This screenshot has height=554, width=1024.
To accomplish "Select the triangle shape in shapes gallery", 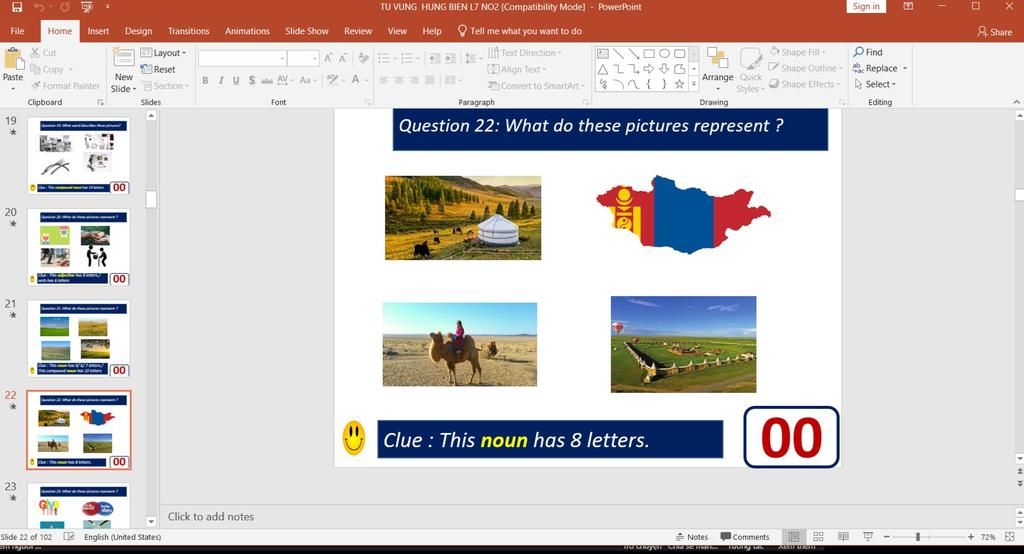I will 603,69.
